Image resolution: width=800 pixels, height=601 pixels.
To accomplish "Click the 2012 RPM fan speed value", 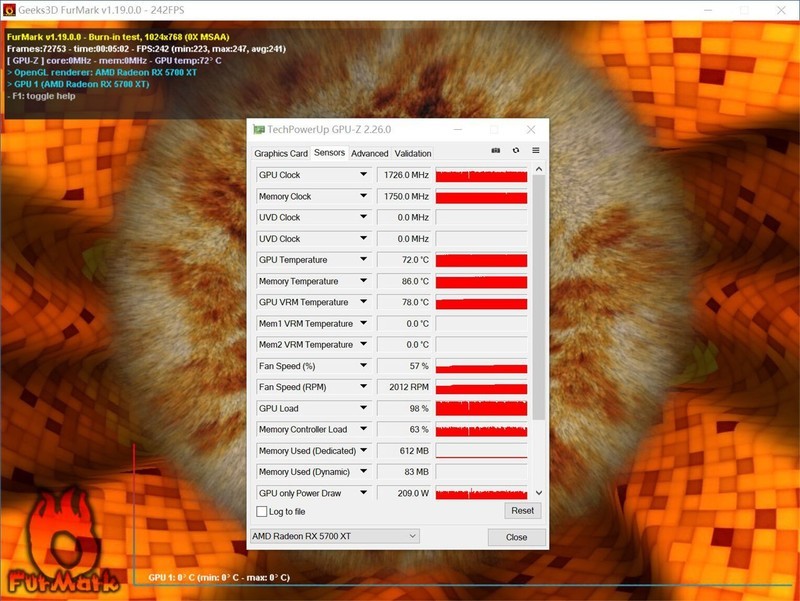I will pyautogui.click(x=405, y=387).
